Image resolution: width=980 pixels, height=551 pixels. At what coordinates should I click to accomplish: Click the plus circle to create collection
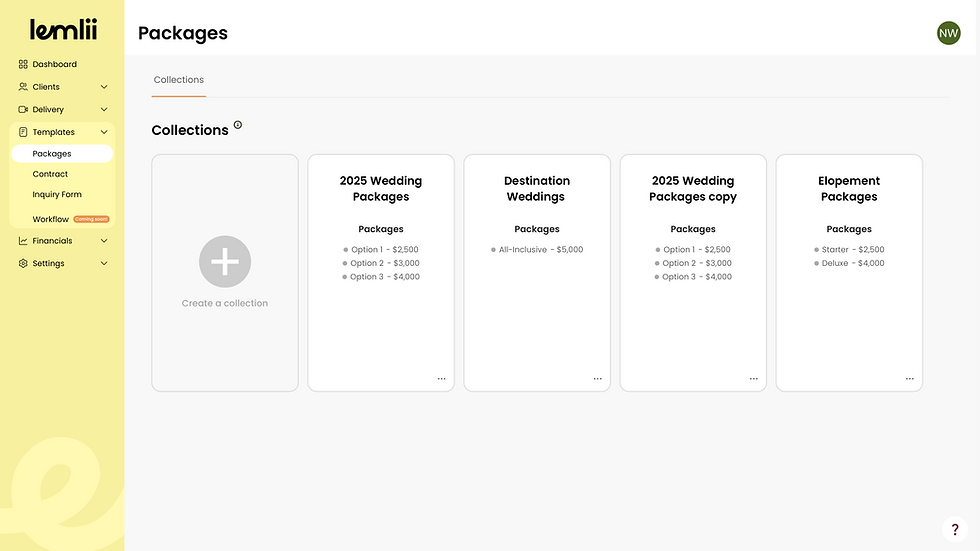point(225,262)
